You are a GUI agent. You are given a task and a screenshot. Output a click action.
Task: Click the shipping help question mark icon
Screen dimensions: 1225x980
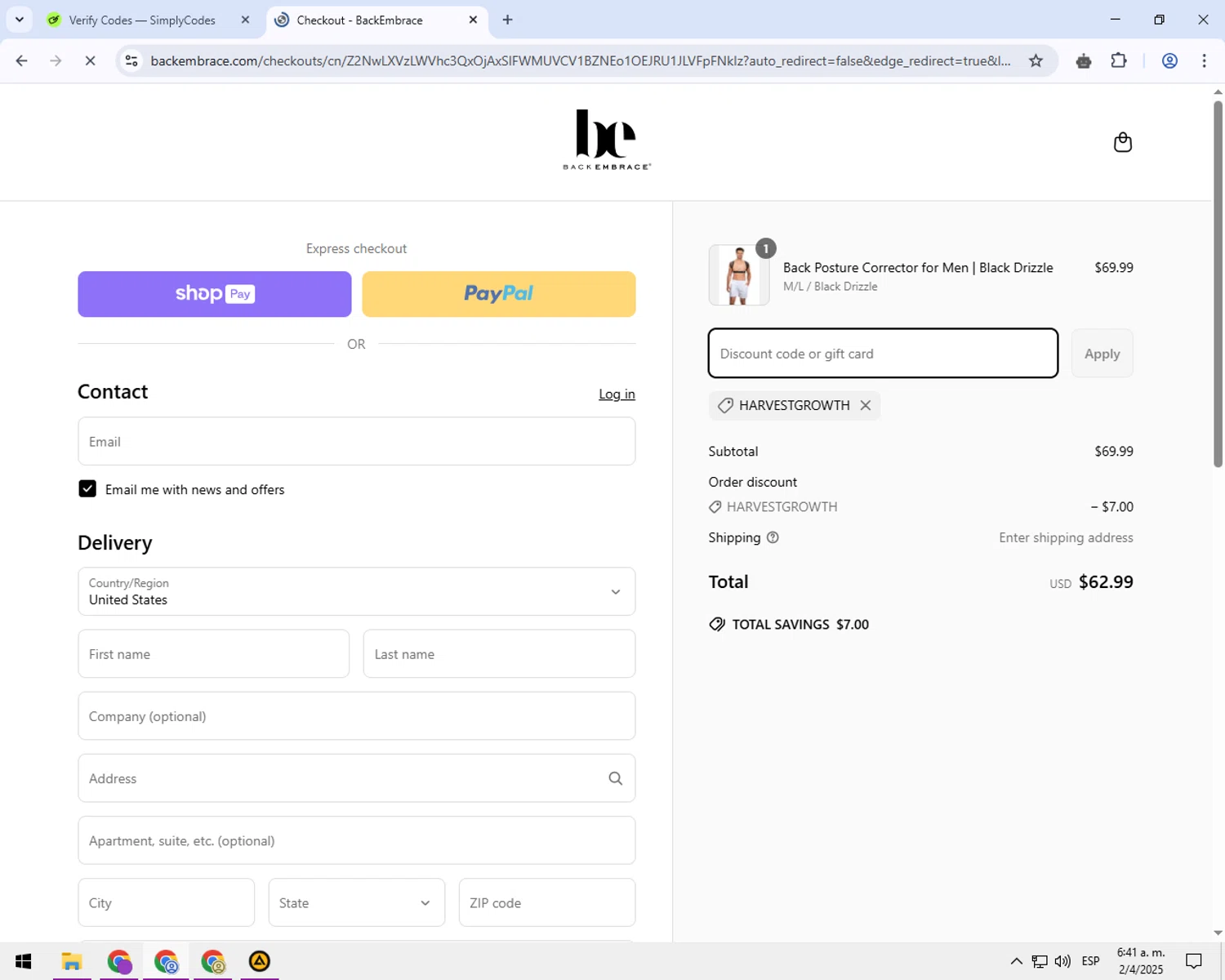click(x=773, y=537)
